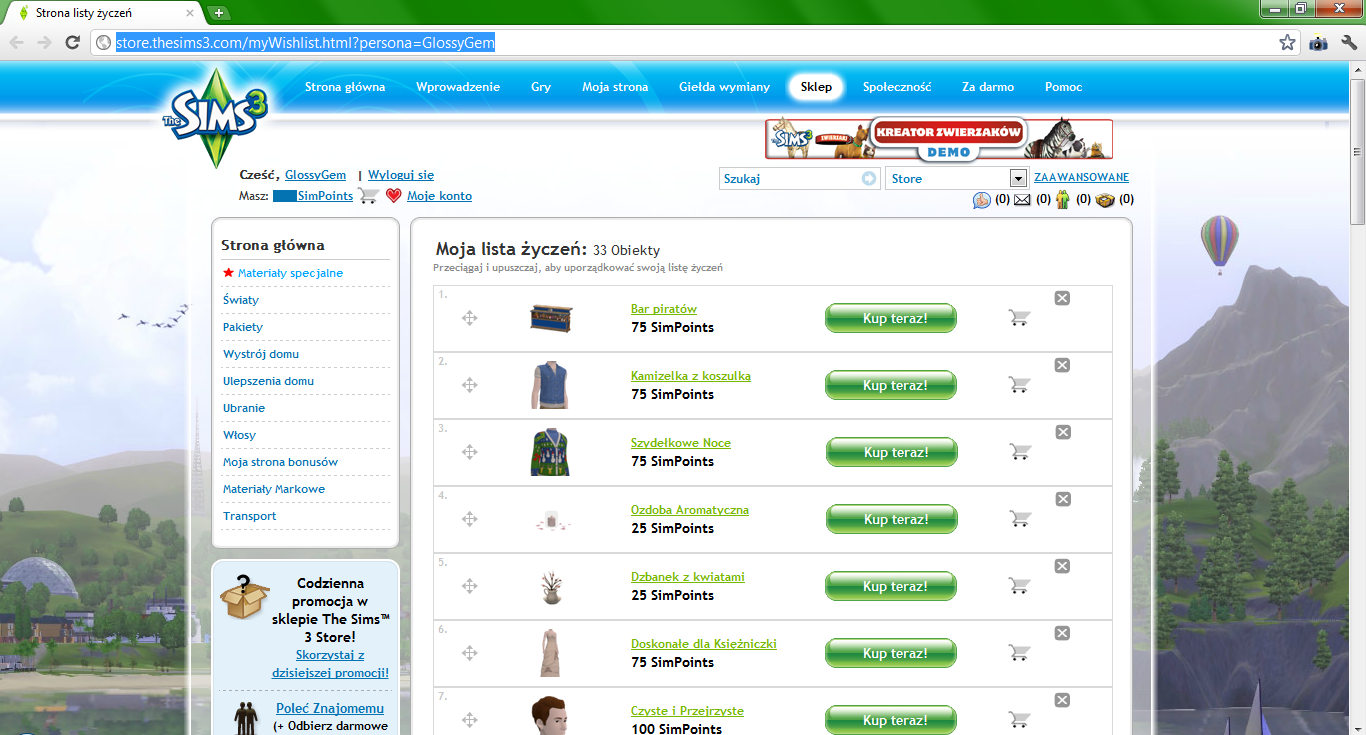Remove Kamizelka z koszulka with X button
The height and width of the screenshot is (735, 1366).
point(1062,365)
